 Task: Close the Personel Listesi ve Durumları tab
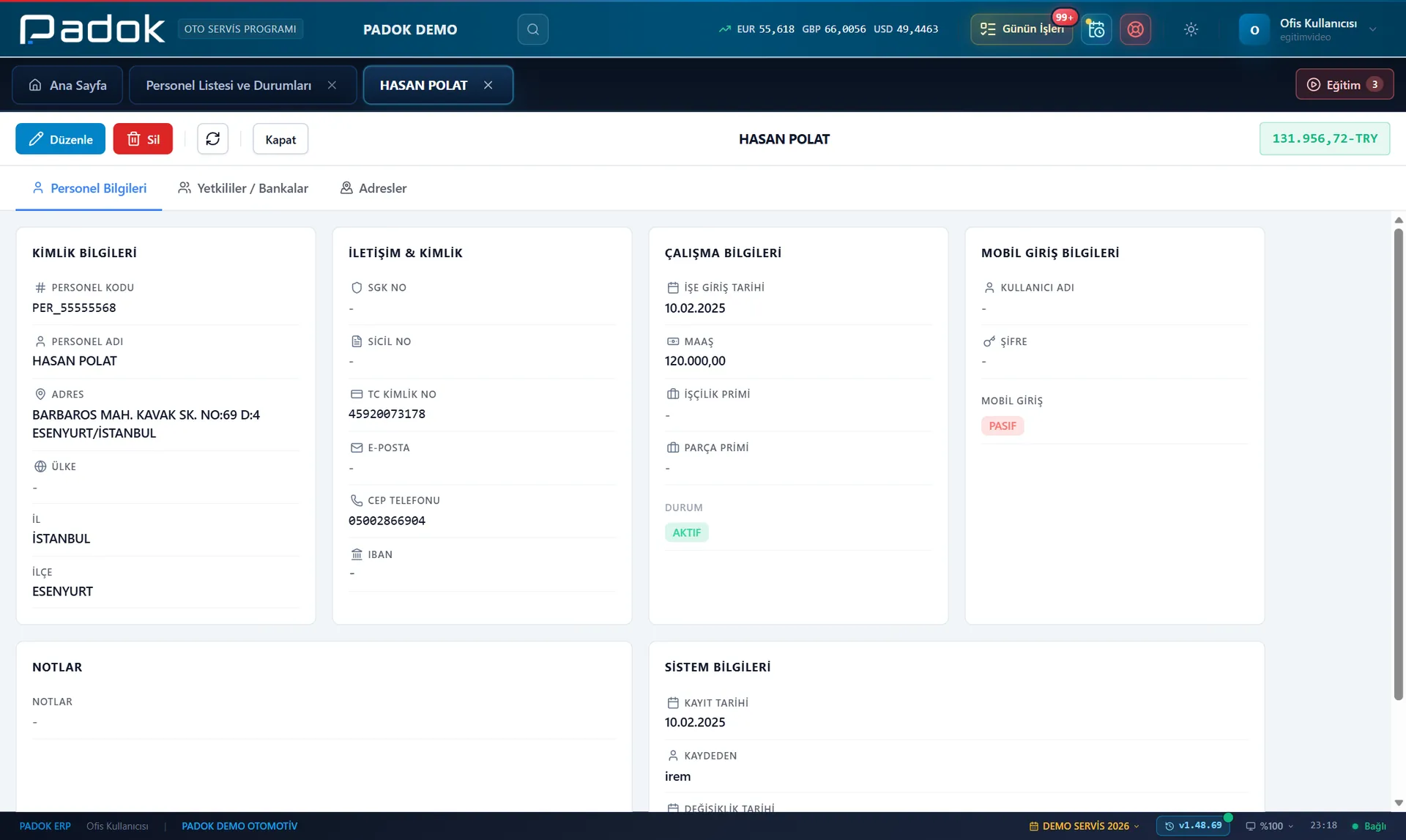[332, 85]
